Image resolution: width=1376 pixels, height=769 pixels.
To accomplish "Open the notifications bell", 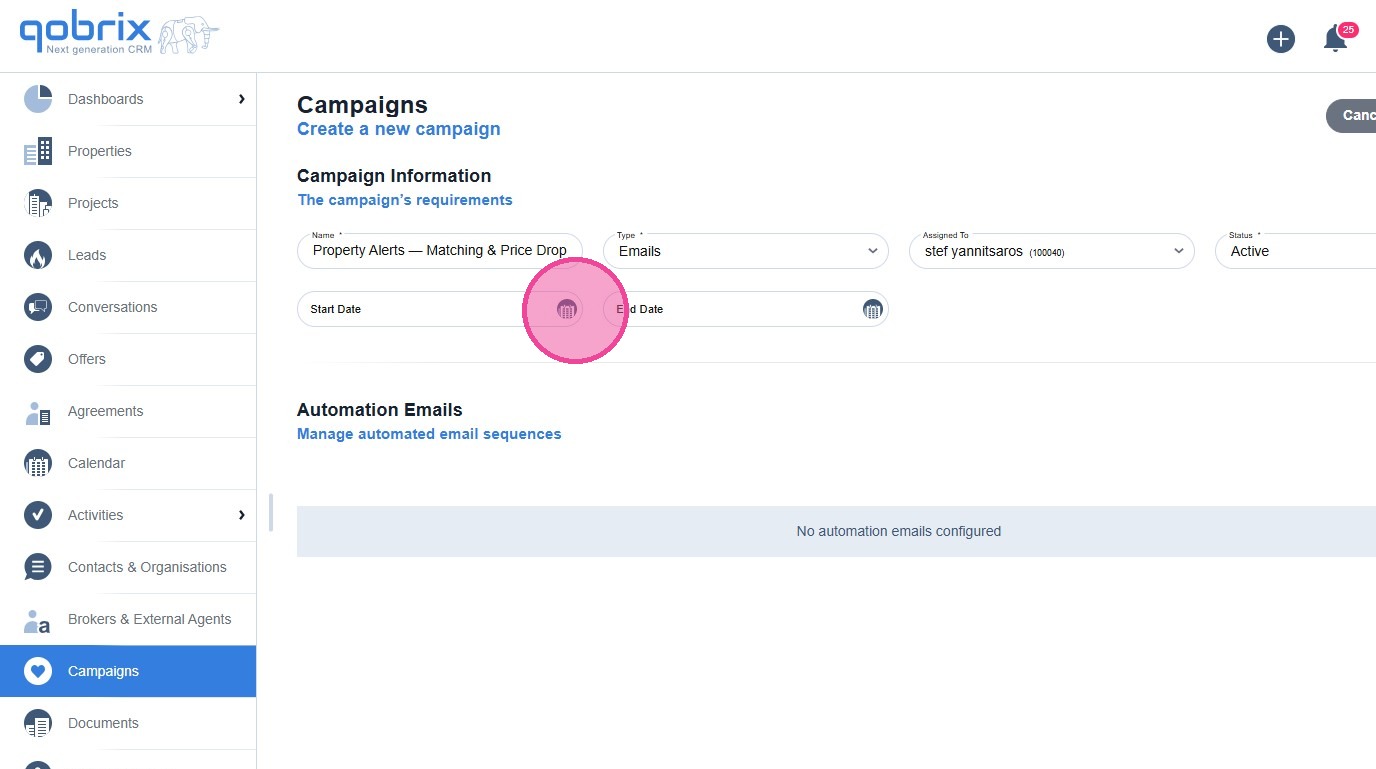I will tap(1335, 39).
